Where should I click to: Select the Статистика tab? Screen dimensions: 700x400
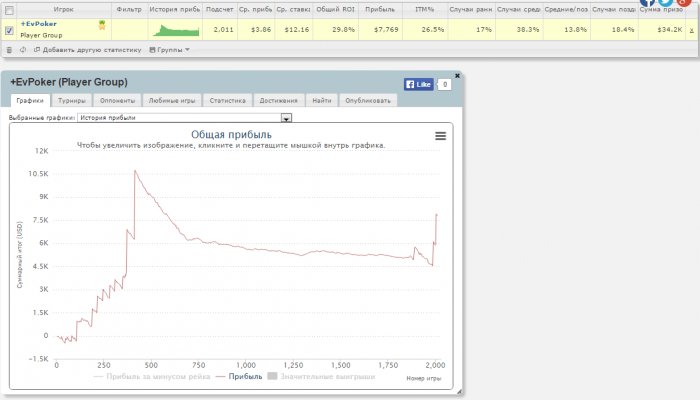228,100
